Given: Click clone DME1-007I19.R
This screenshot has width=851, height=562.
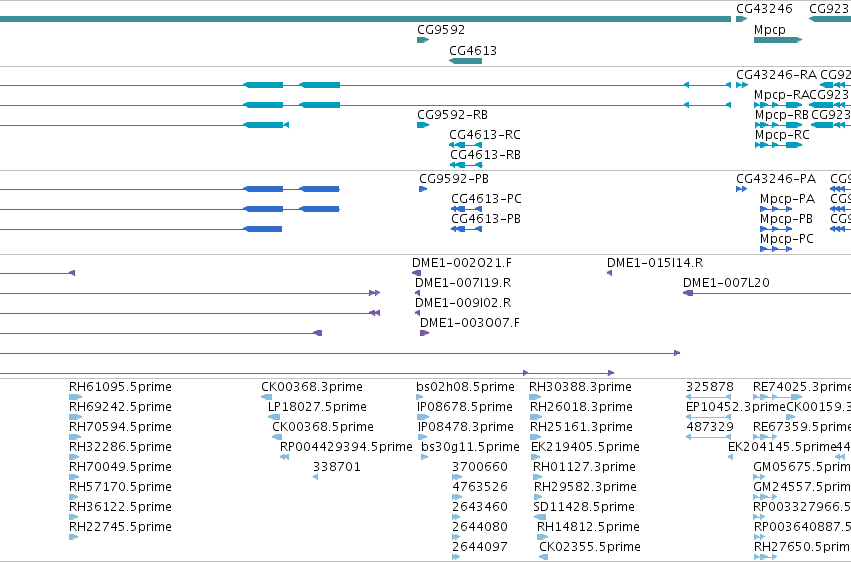Looking at the screenshot, I should click(x=463, y=283).
